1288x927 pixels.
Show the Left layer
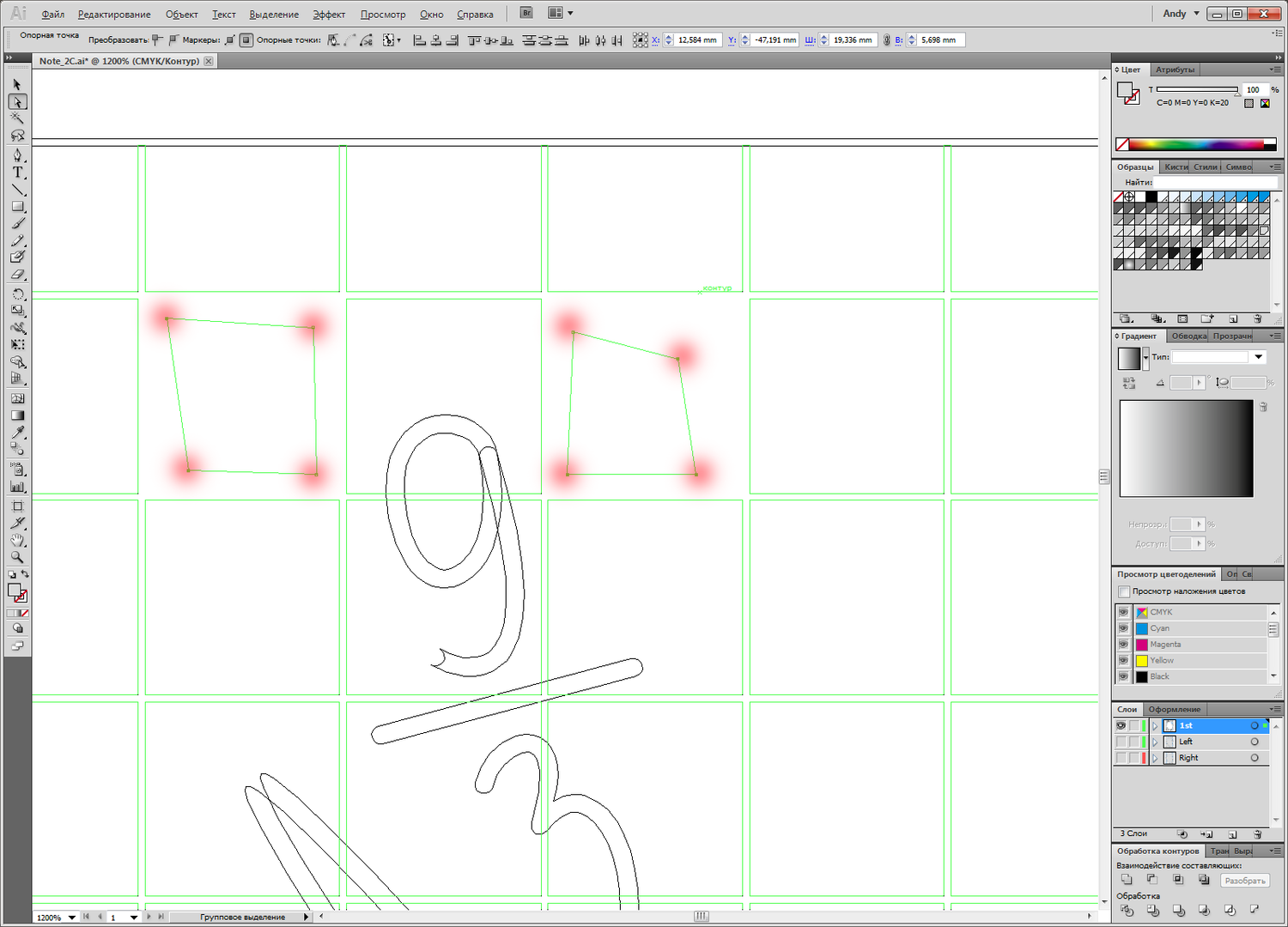coord(1121,742)
